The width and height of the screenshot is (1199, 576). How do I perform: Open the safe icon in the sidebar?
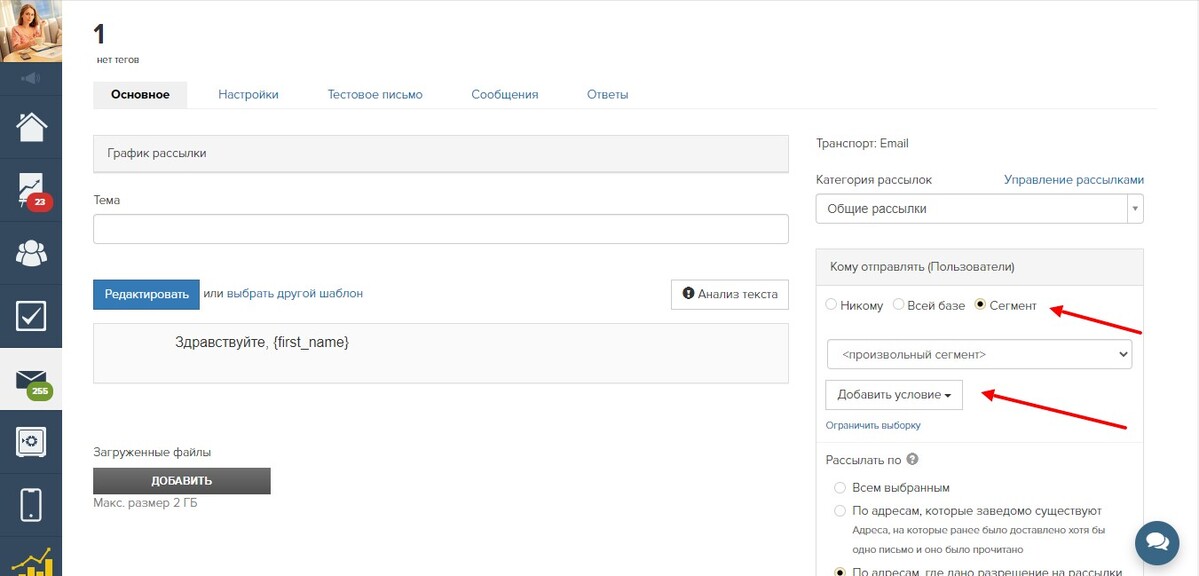[x=31, y=441]
